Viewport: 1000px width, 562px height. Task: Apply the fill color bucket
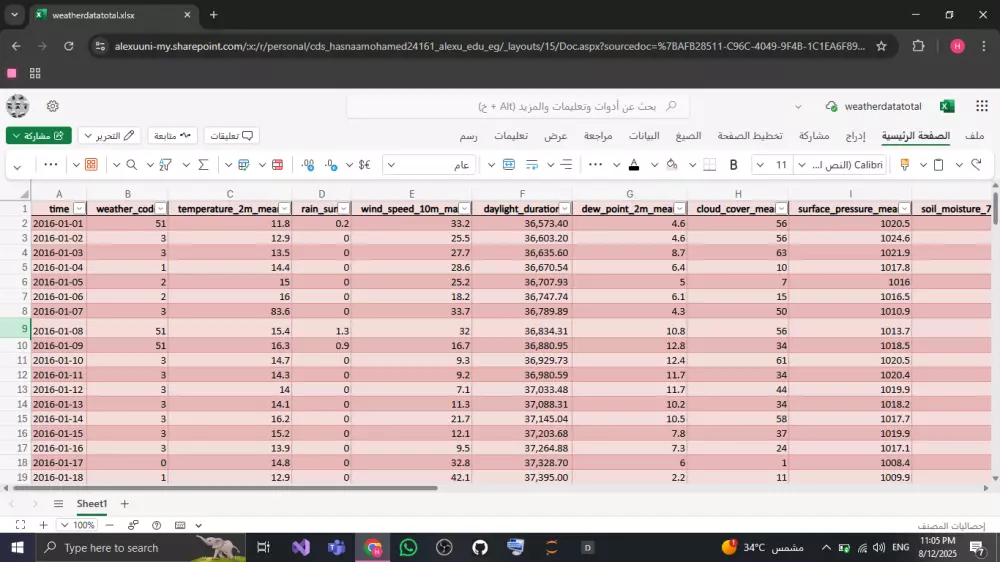[x=672, y=165]
